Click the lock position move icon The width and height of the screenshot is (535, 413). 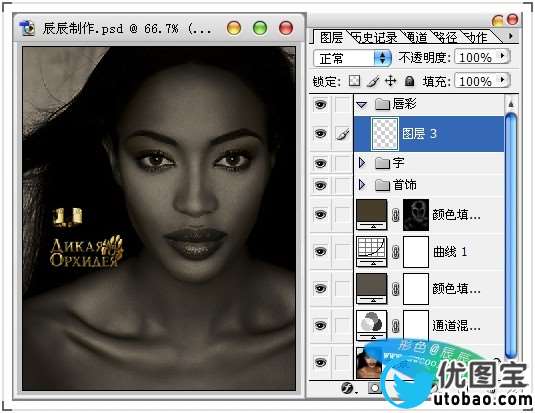391,81
